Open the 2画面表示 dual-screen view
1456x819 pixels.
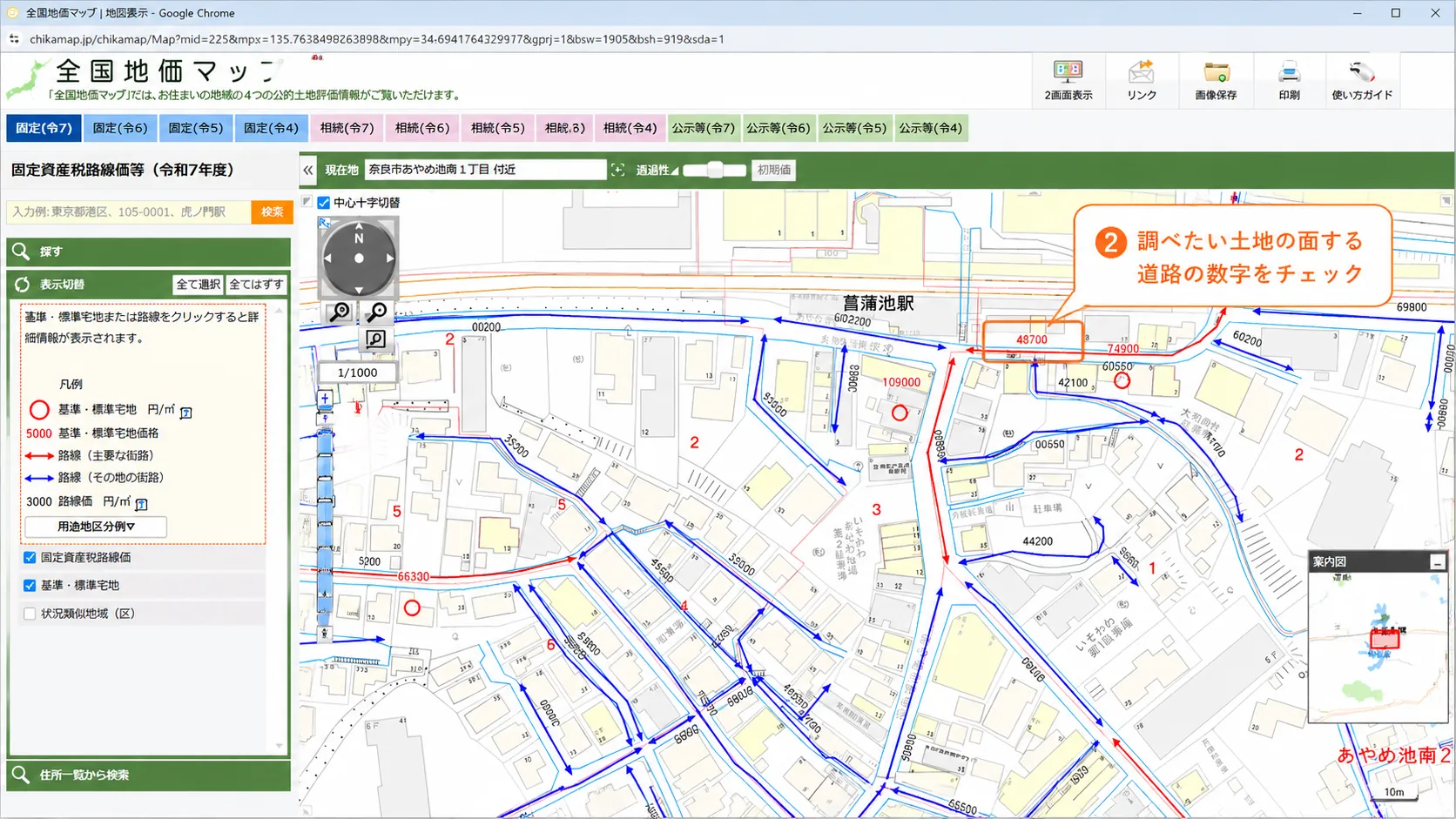click(1068, 81)
